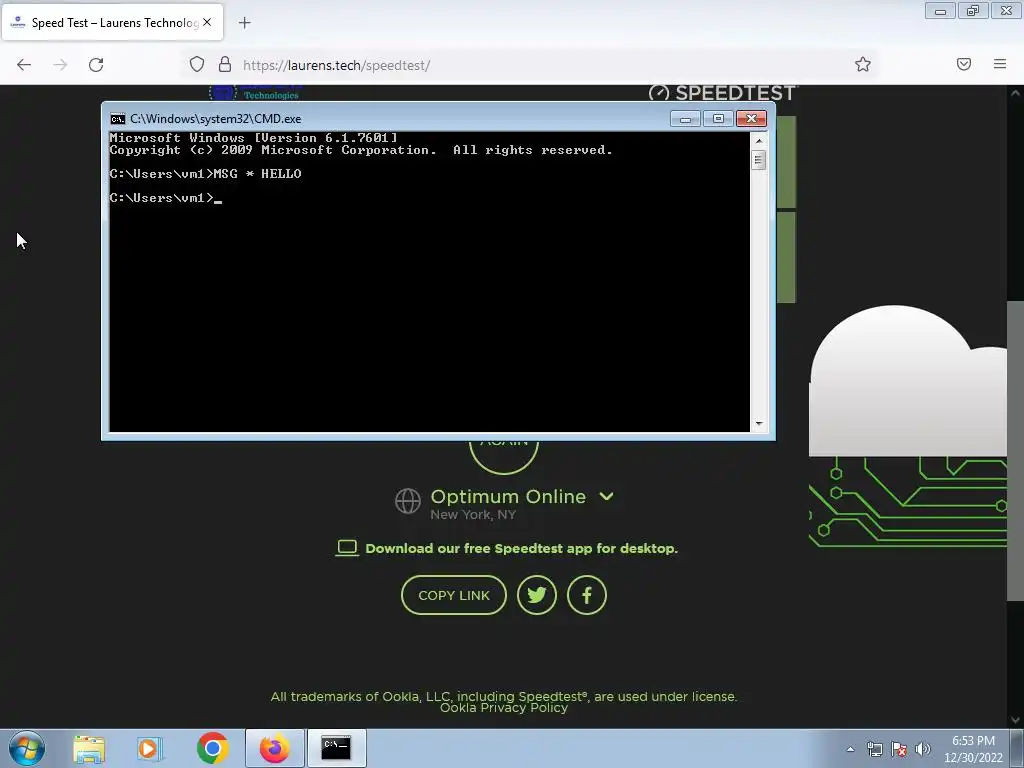Image resolution: width=1024 pixels, height=768 pixels.
Task: Restore down the Firefox window
Action: click(x=973, y=10)
